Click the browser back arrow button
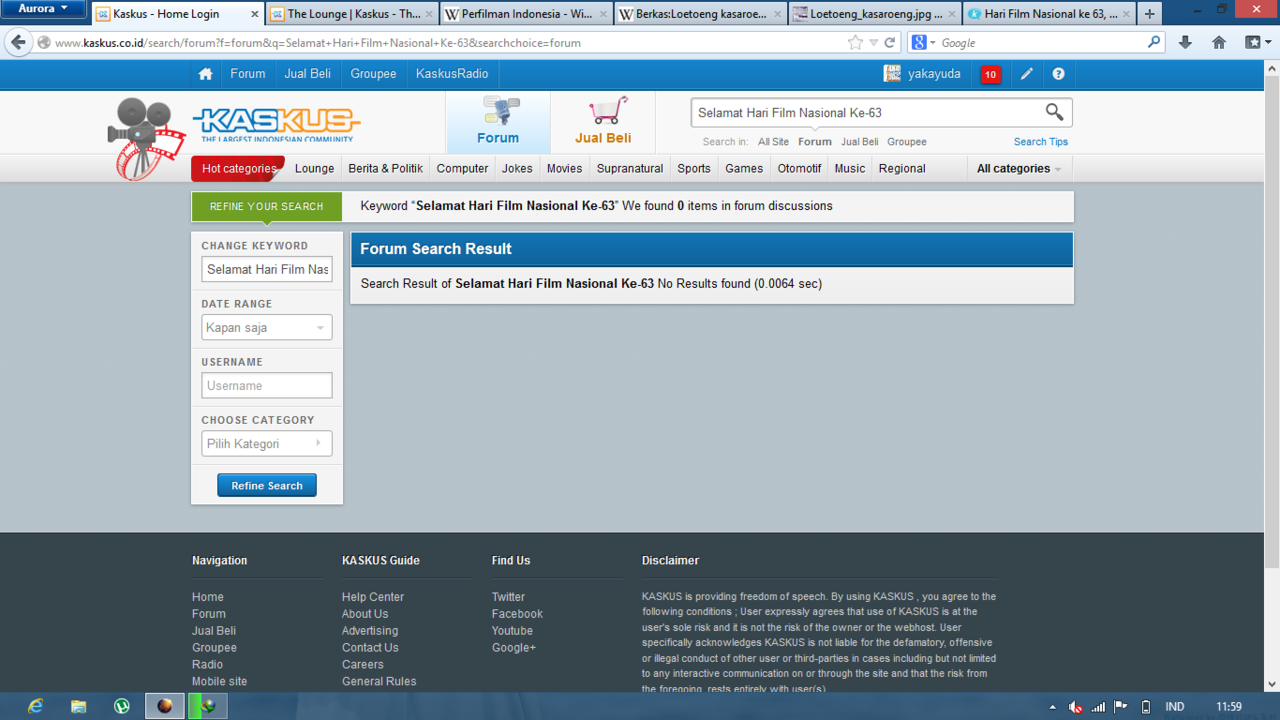Viewport: 1280px width, 720px height. point(18,42)
